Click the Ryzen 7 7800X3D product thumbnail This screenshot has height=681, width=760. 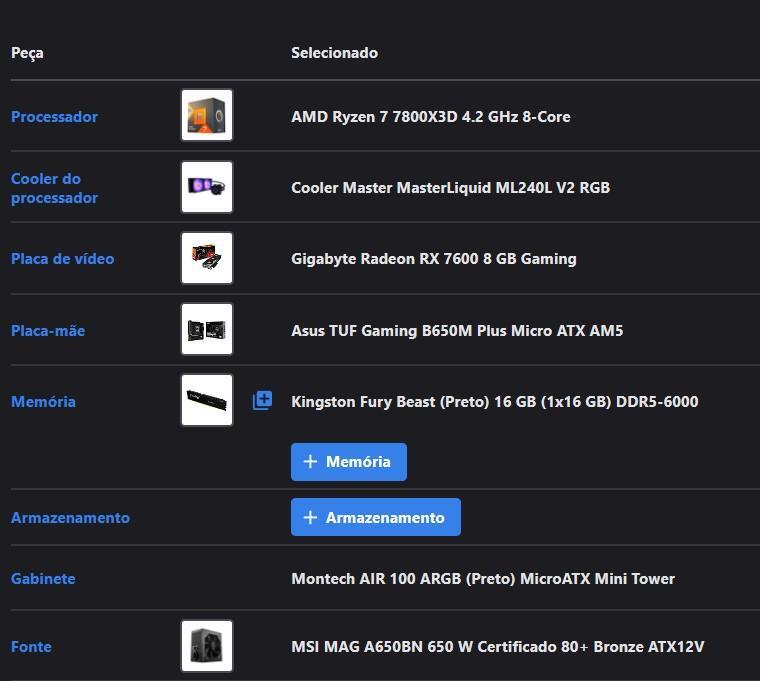pyautogui.click(x=207, y=115)
